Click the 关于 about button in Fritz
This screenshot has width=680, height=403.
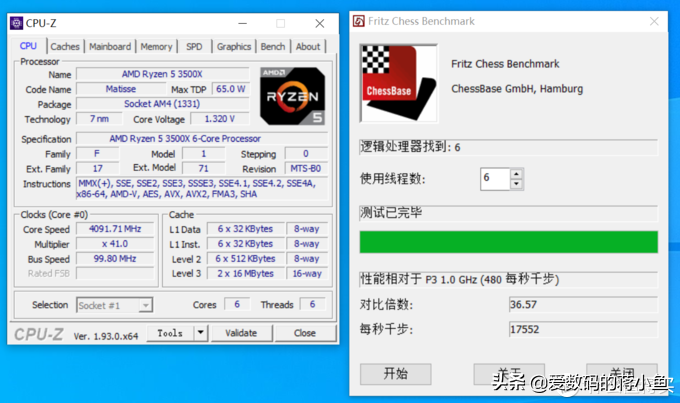pyautogui.click(x=509, y=374)
